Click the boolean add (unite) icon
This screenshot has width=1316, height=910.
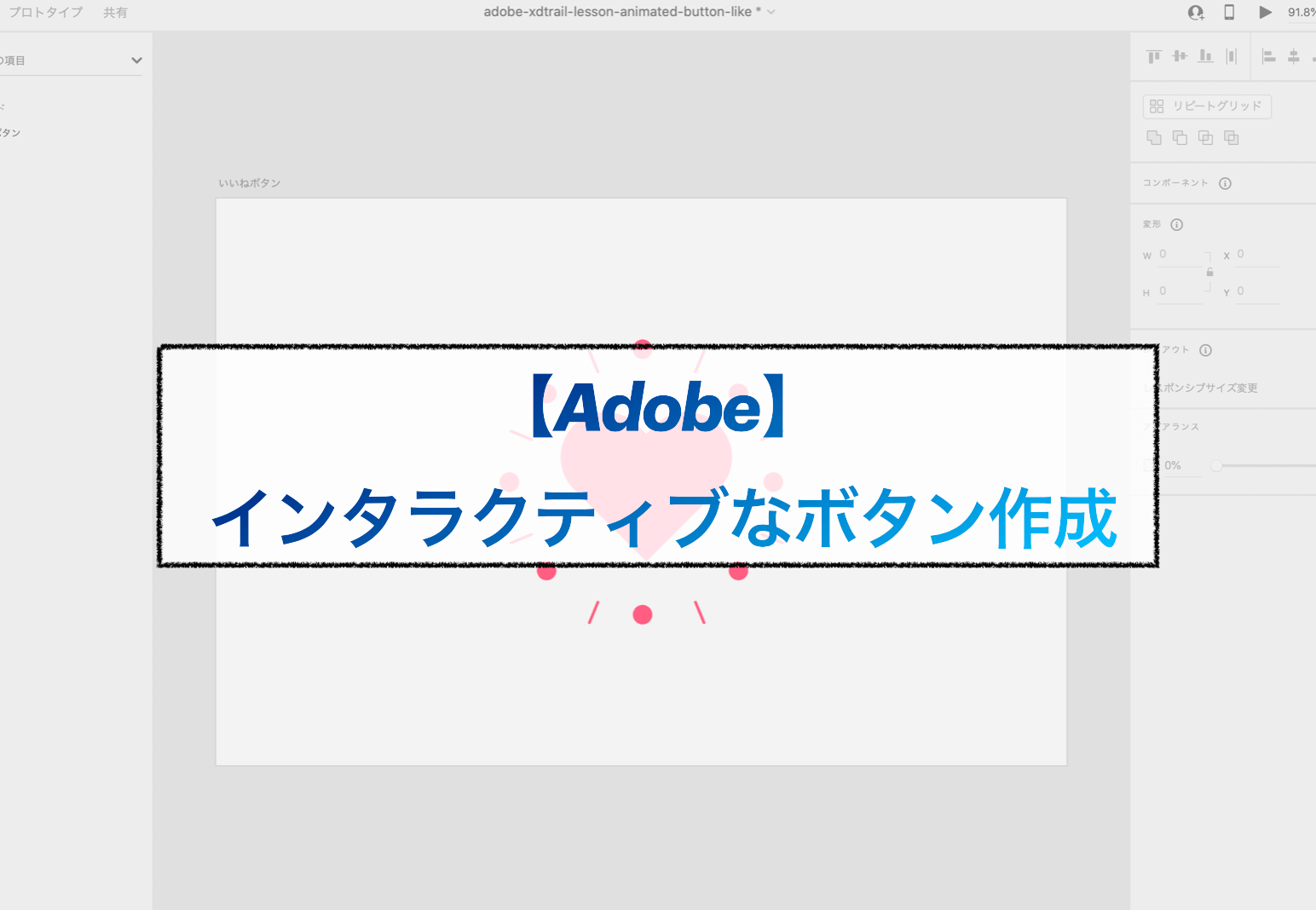pos(1154,137)
